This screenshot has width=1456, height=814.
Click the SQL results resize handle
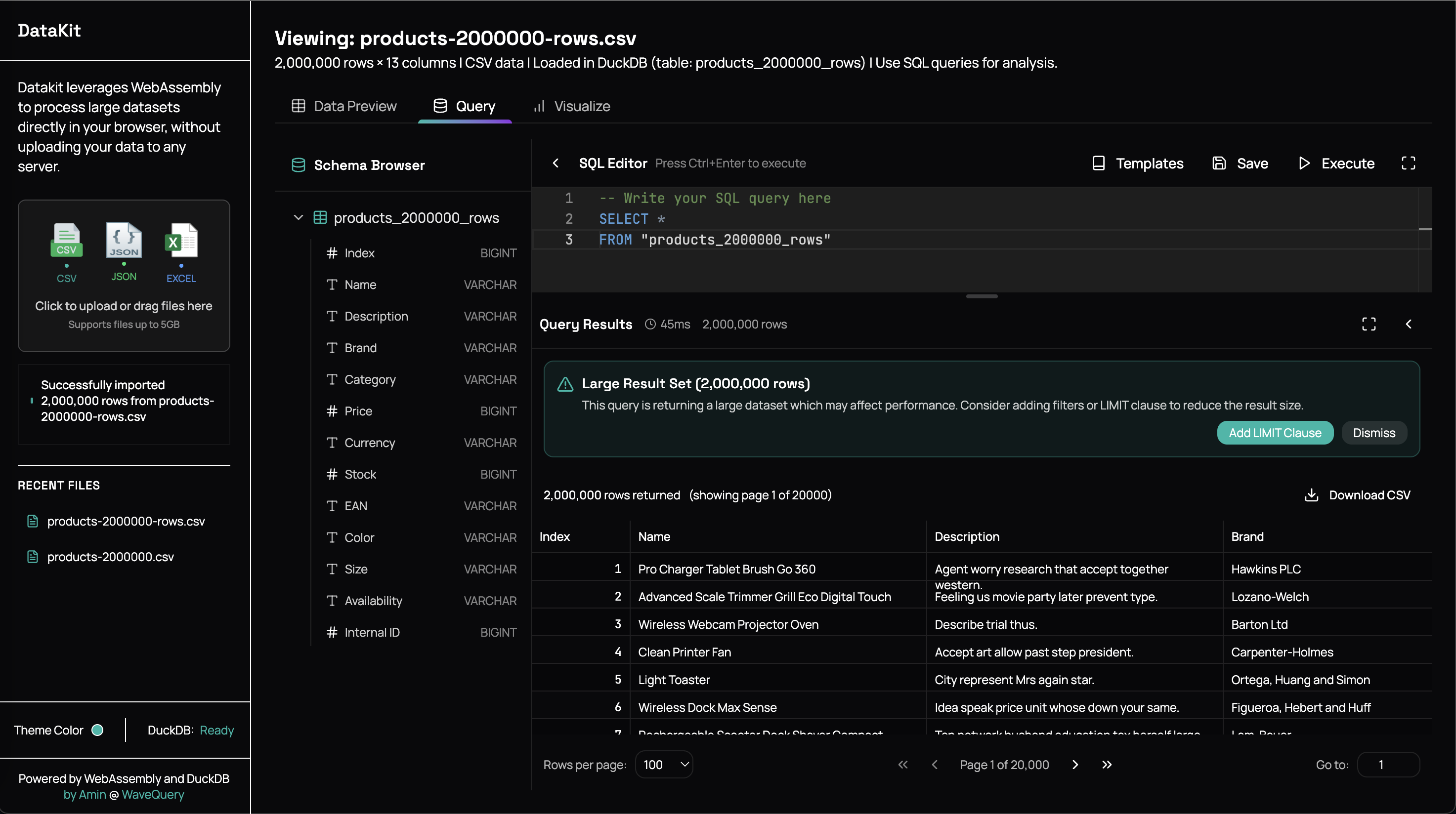(982, 296)
